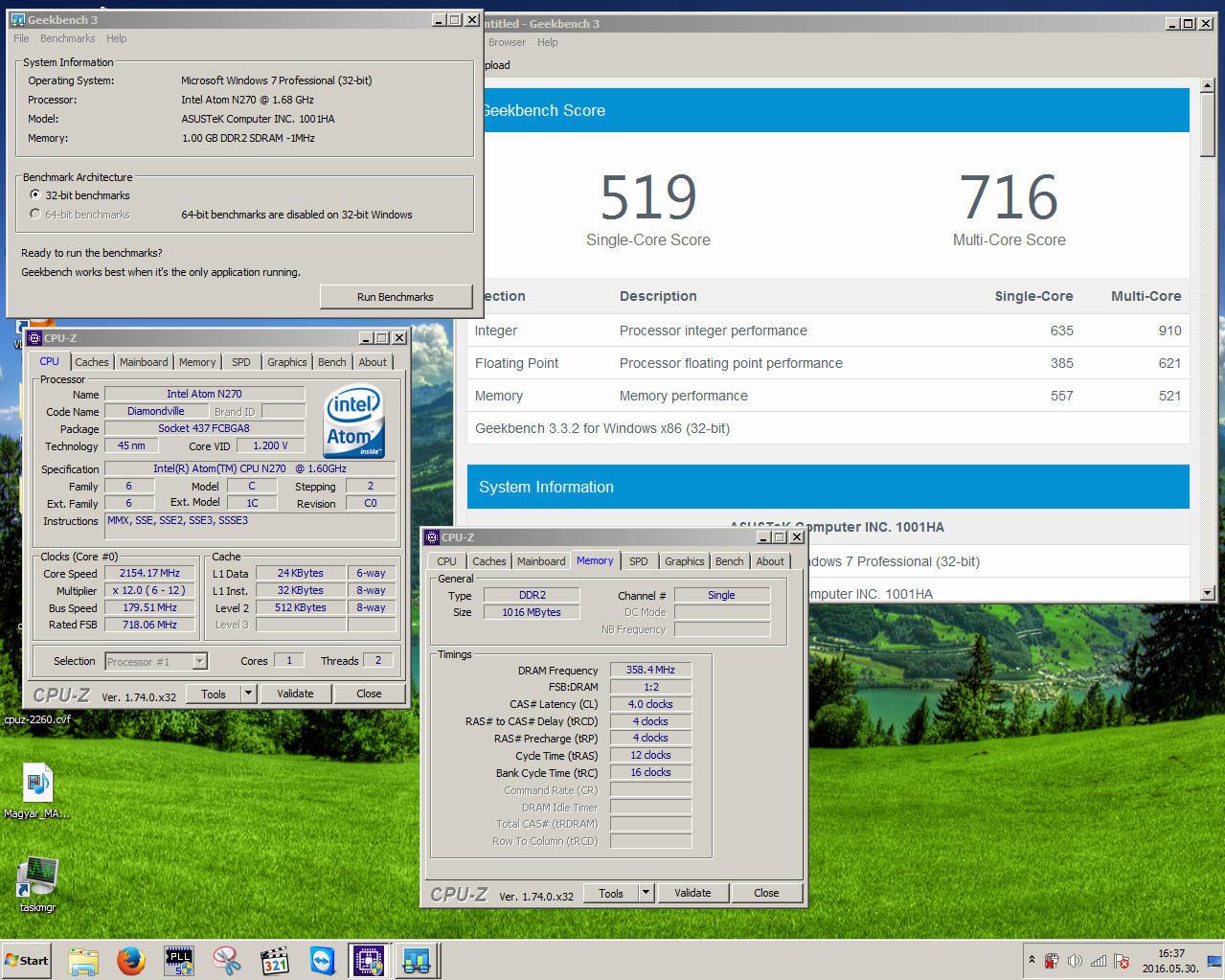The image size is (1225, 980).
Task: Click CPU-Z CPU window title icon
Action: click(x=34, y=338)
